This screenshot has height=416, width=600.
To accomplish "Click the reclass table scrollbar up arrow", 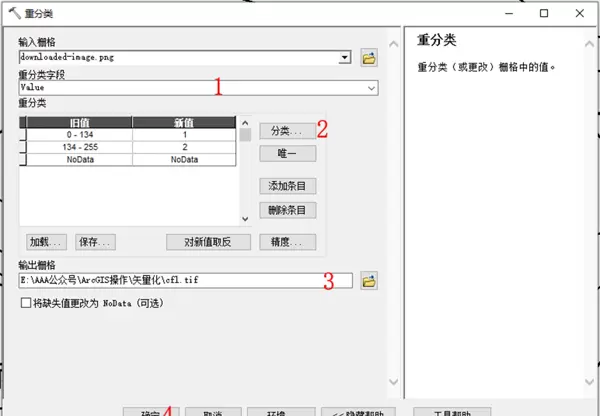I will (244, 121).
